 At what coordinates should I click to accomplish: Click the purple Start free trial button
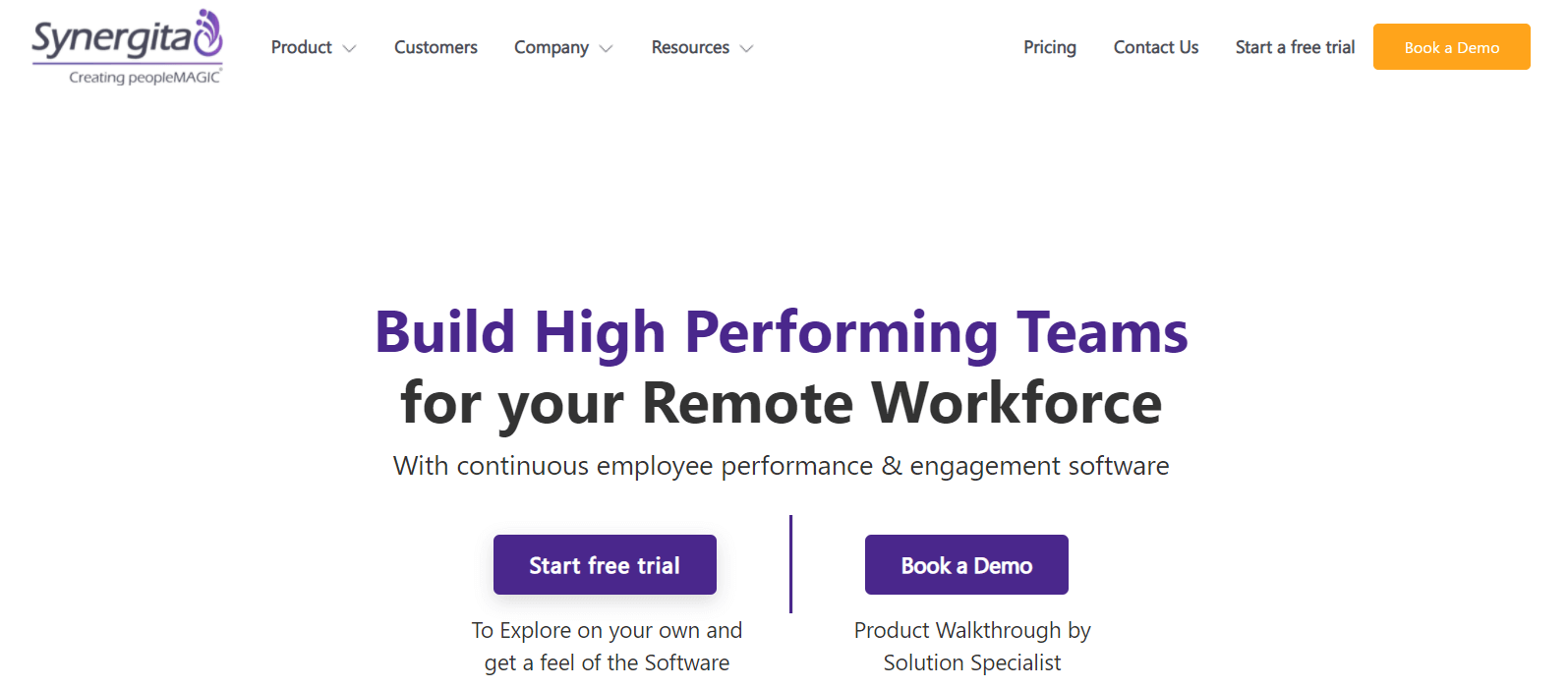click(605, 565)
